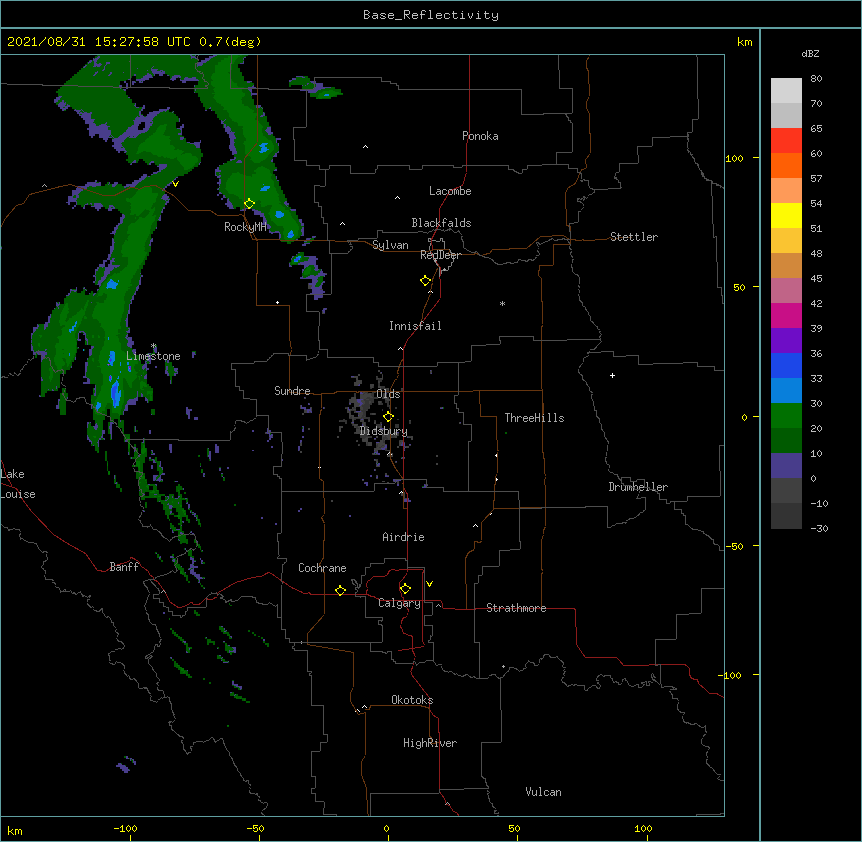862x842 pixels.
Task: Click the Ponoka city label
Action: pos(480,136)
